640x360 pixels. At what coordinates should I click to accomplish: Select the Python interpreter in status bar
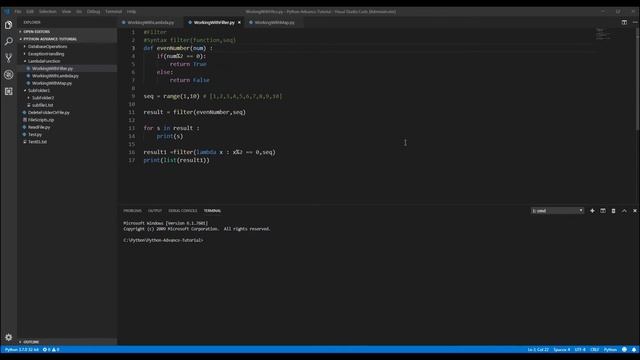point(22,349)
